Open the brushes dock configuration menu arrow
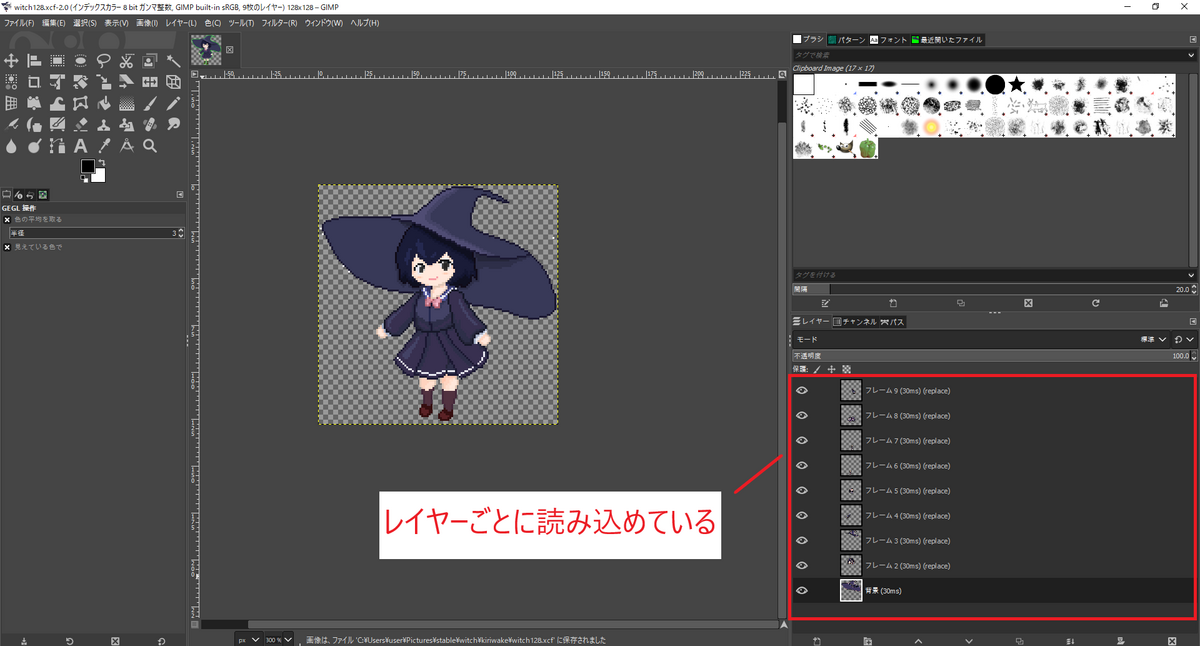The height and width of the screenshot is (646, 1200). point(1193,40)
